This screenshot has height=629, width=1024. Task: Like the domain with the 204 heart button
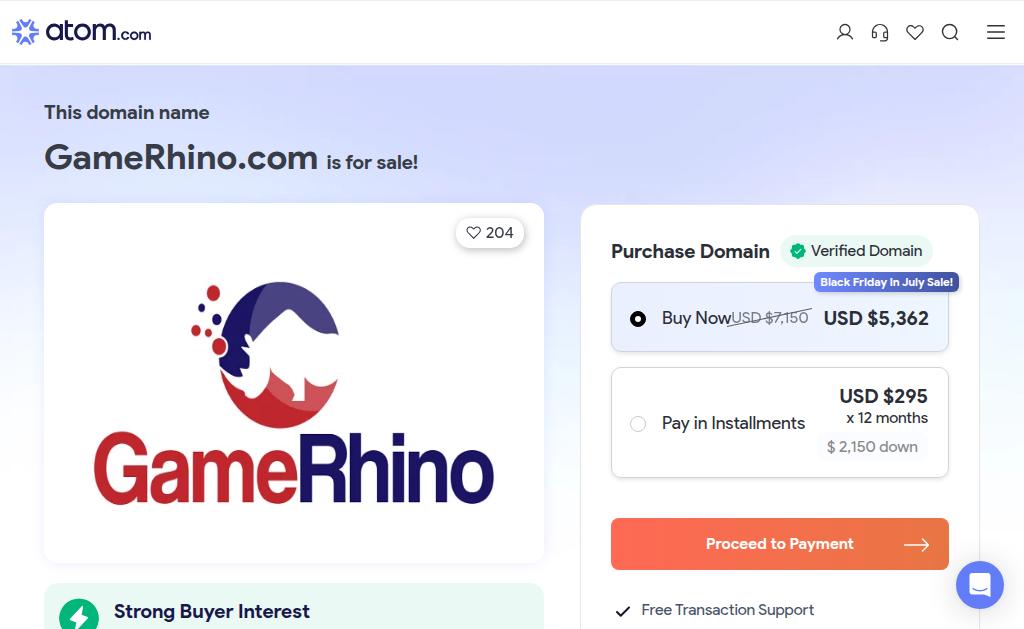coord(490,233)
